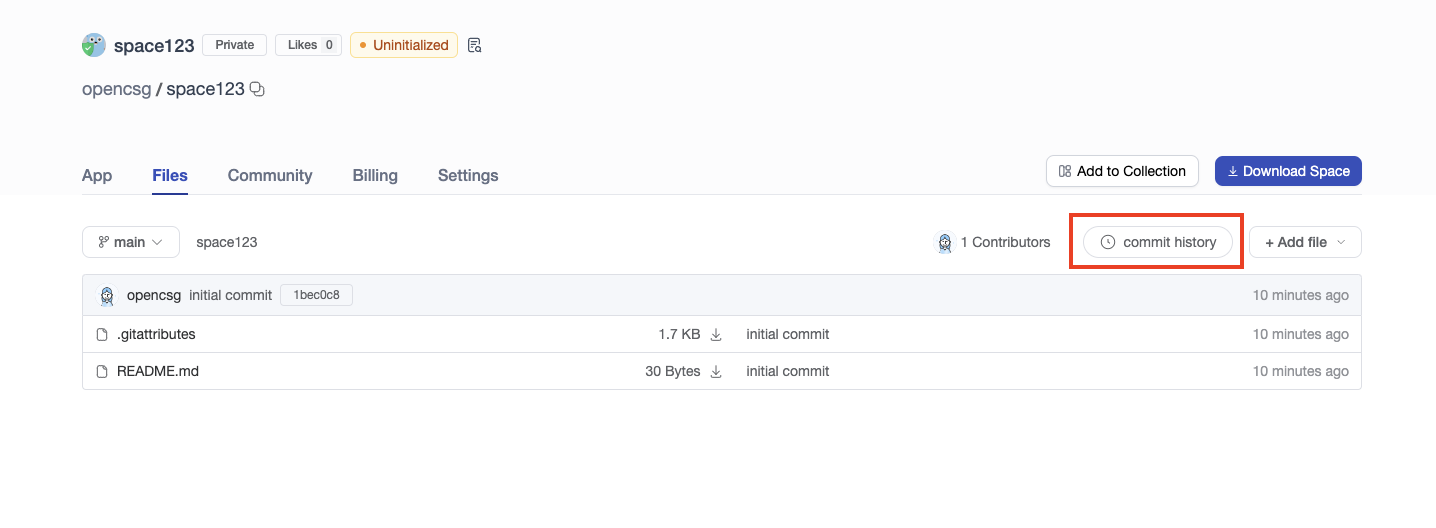The width and height of the screenshot is (1436, 528).
Task: Open the log viewer icon beside Uninitialized
Action: click(x=475, y=45)
